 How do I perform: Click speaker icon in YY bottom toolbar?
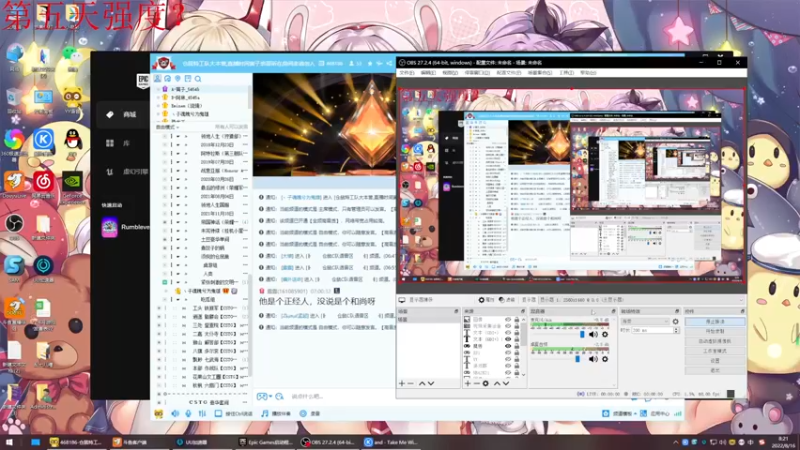tap(175, 413)
